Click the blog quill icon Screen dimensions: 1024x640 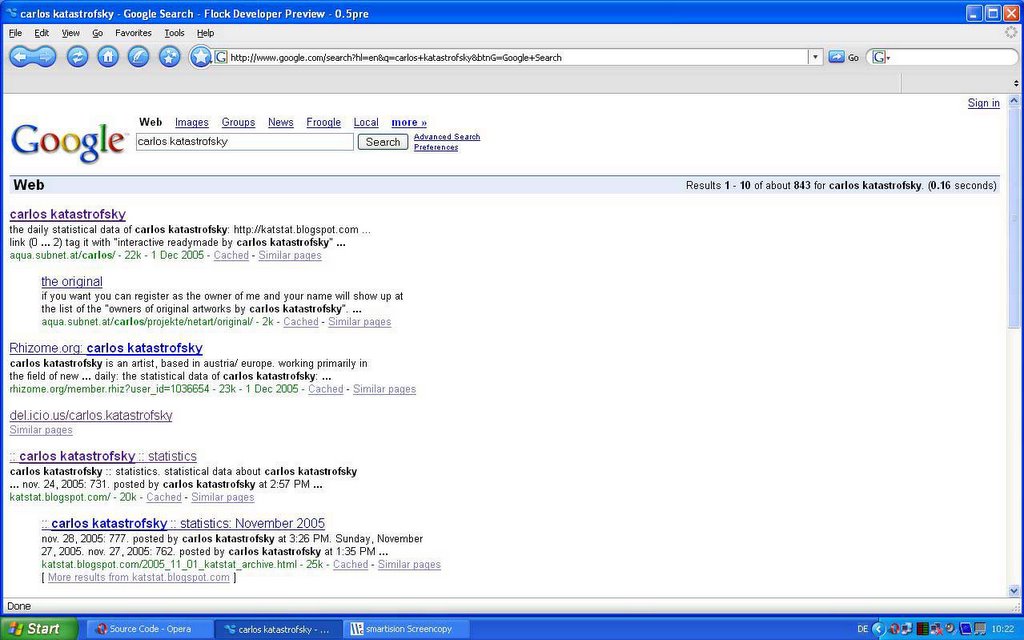point(138,57)
